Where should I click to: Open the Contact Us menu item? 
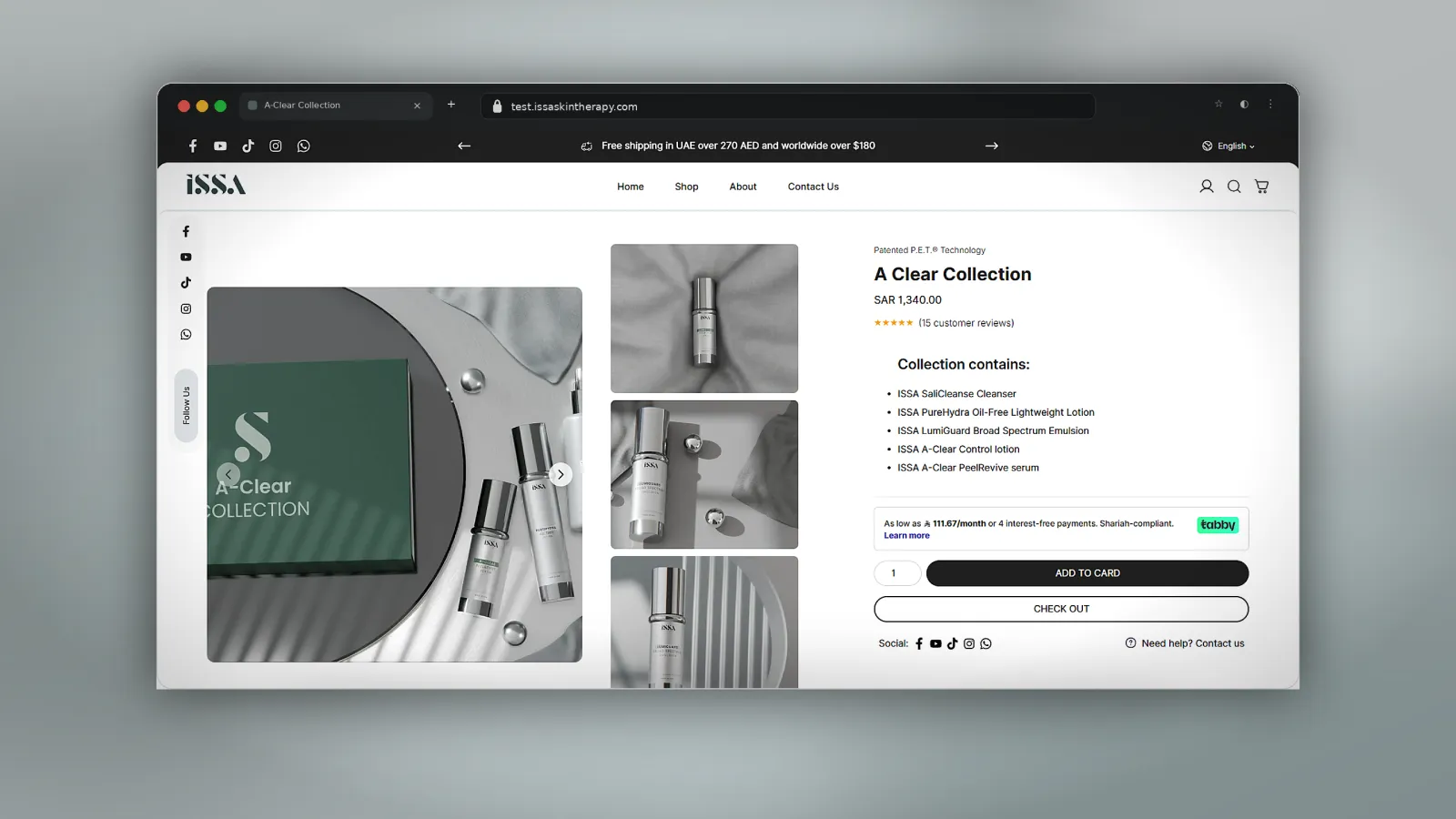coord(814,187)
